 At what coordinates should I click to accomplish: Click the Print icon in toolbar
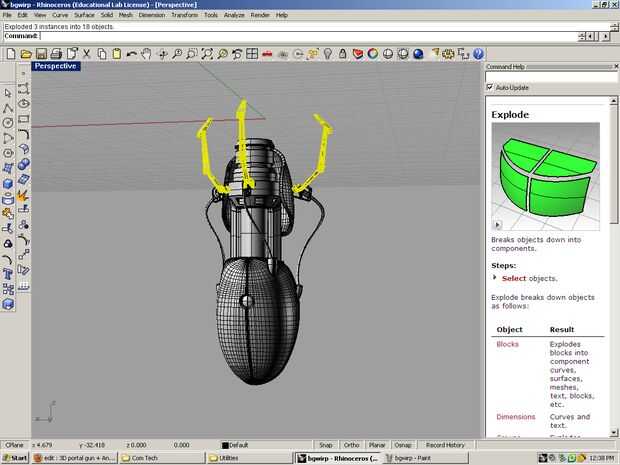point(58,53)
